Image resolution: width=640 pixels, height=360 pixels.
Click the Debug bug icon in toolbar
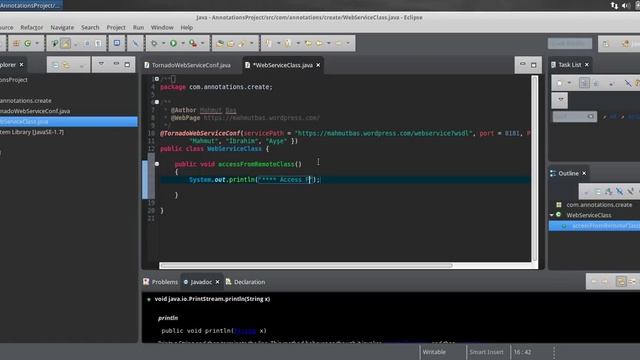[154, 43]
